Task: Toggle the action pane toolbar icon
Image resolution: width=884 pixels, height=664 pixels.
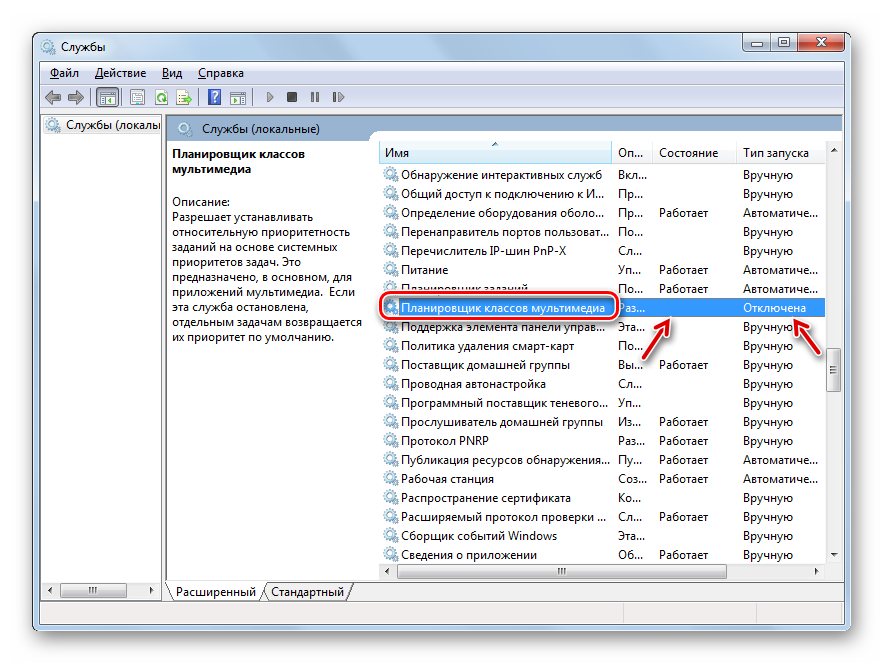Action: click(238, 98)
